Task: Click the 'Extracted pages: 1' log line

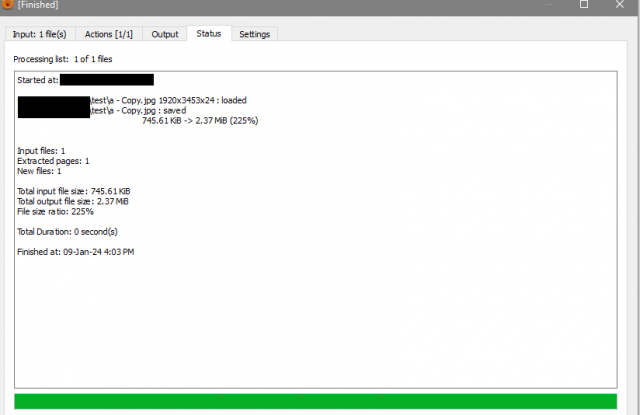Action: point(53,161)
